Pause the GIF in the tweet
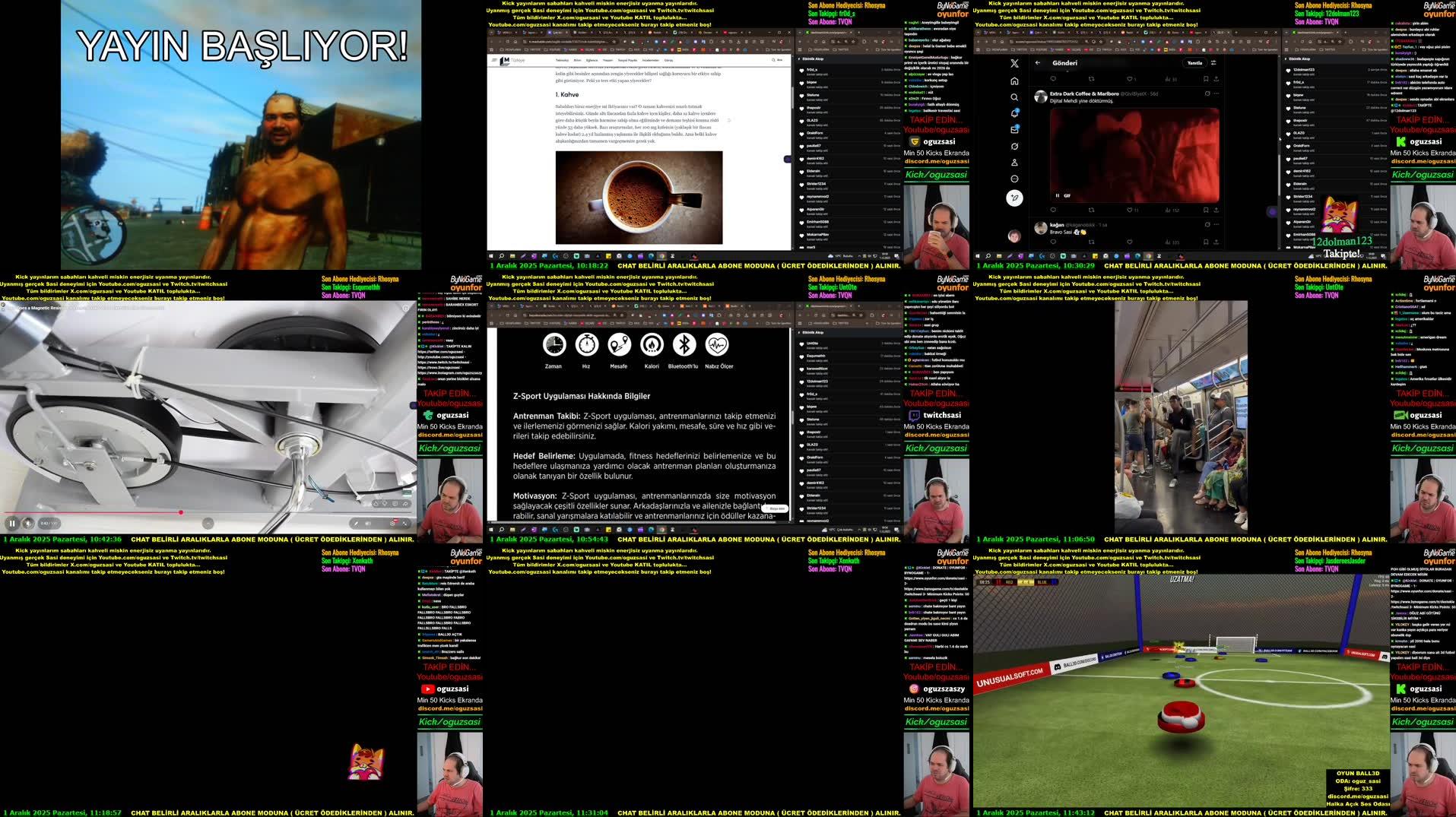The image size is (1456, 817). 1057,195
